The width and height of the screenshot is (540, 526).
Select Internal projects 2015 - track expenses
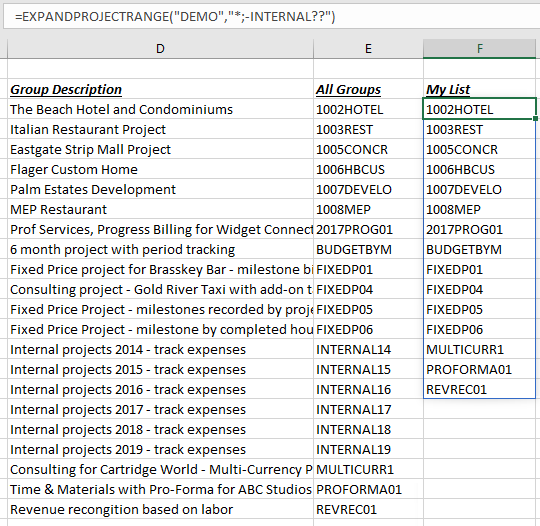(160, 369)
